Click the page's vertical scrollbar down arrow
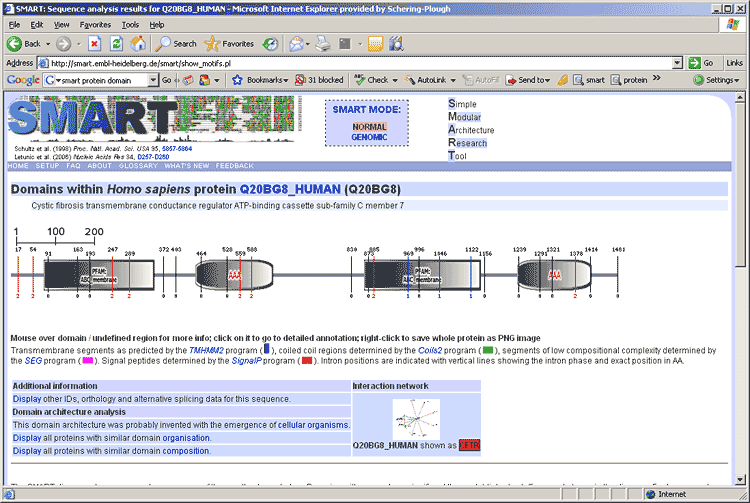Screen dimensions: 750x503 pos(740,480)
